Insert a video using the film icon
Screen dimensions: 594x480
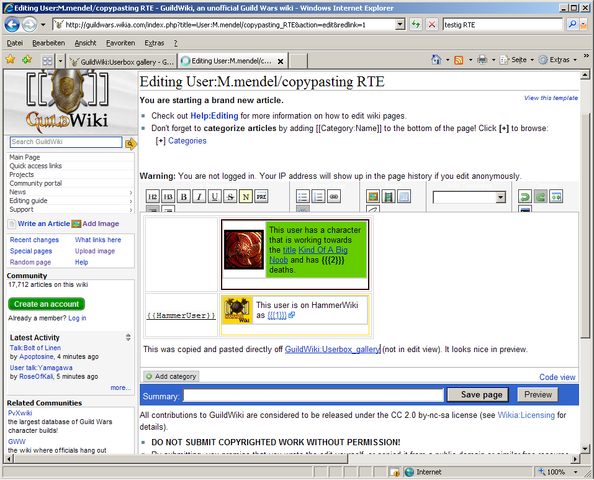[389, 197]
